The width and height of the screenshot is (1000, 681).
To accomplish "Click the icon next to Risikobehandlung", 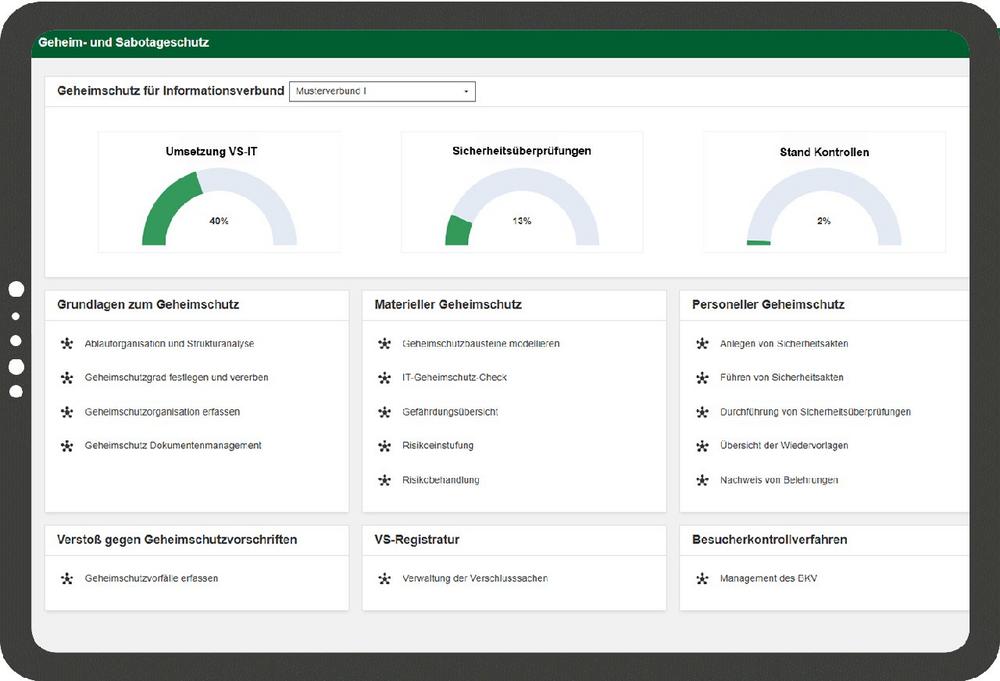I will click(384, 480).
